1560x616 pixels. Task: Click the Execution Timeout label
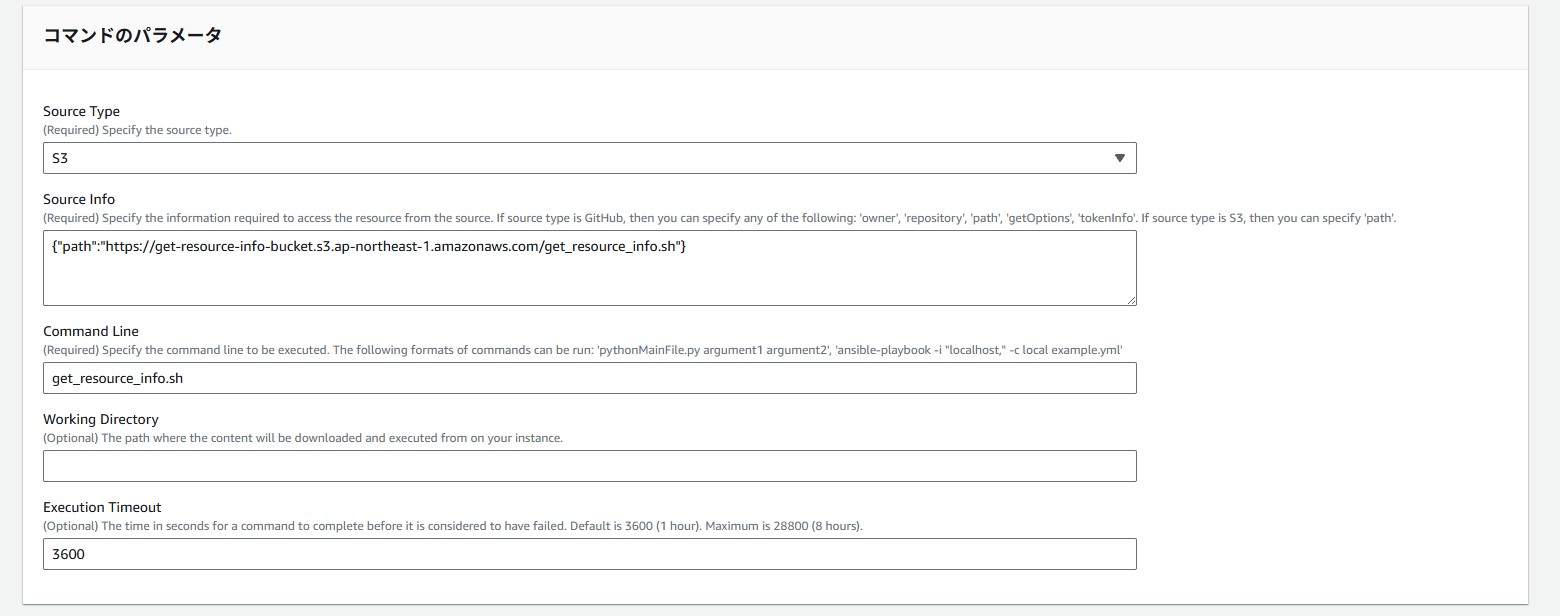tap(102, 507)
